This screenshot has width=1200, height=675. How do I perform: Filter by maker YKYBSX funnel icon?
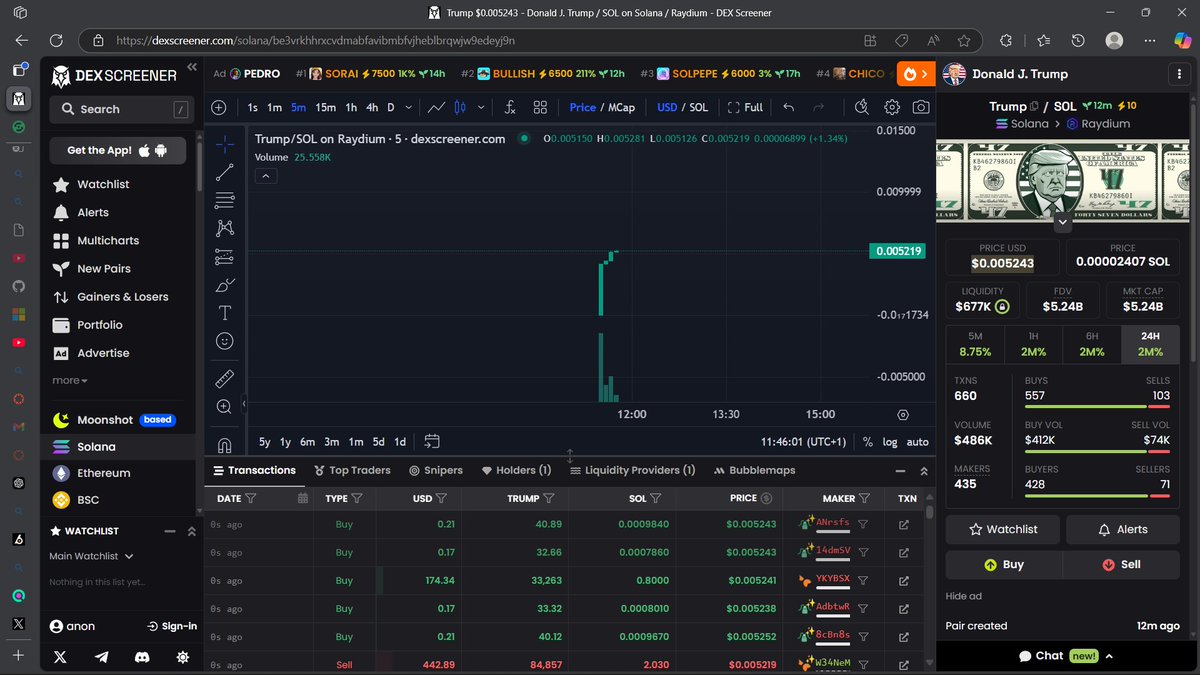coord(863,580)
